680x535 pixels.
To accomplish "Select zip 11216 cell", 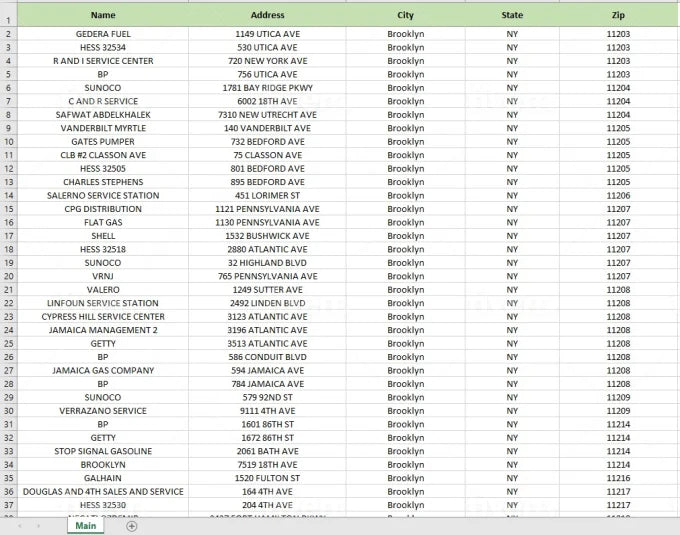I will 618,477.
